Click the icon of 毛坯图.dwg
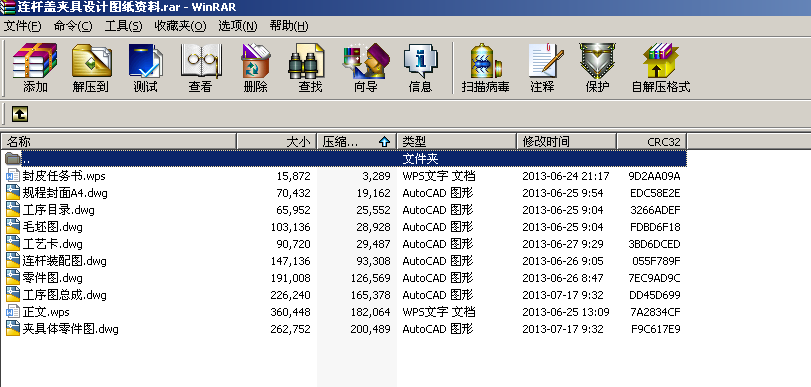 (x=12, y=227)
